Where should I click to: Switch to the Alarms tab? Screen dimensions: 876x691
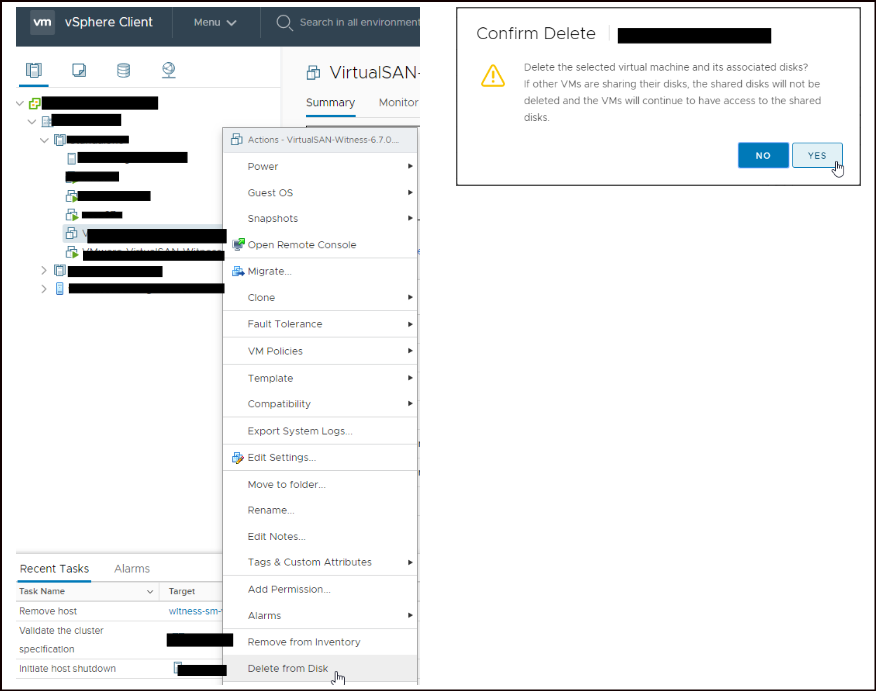coord(131,568)
